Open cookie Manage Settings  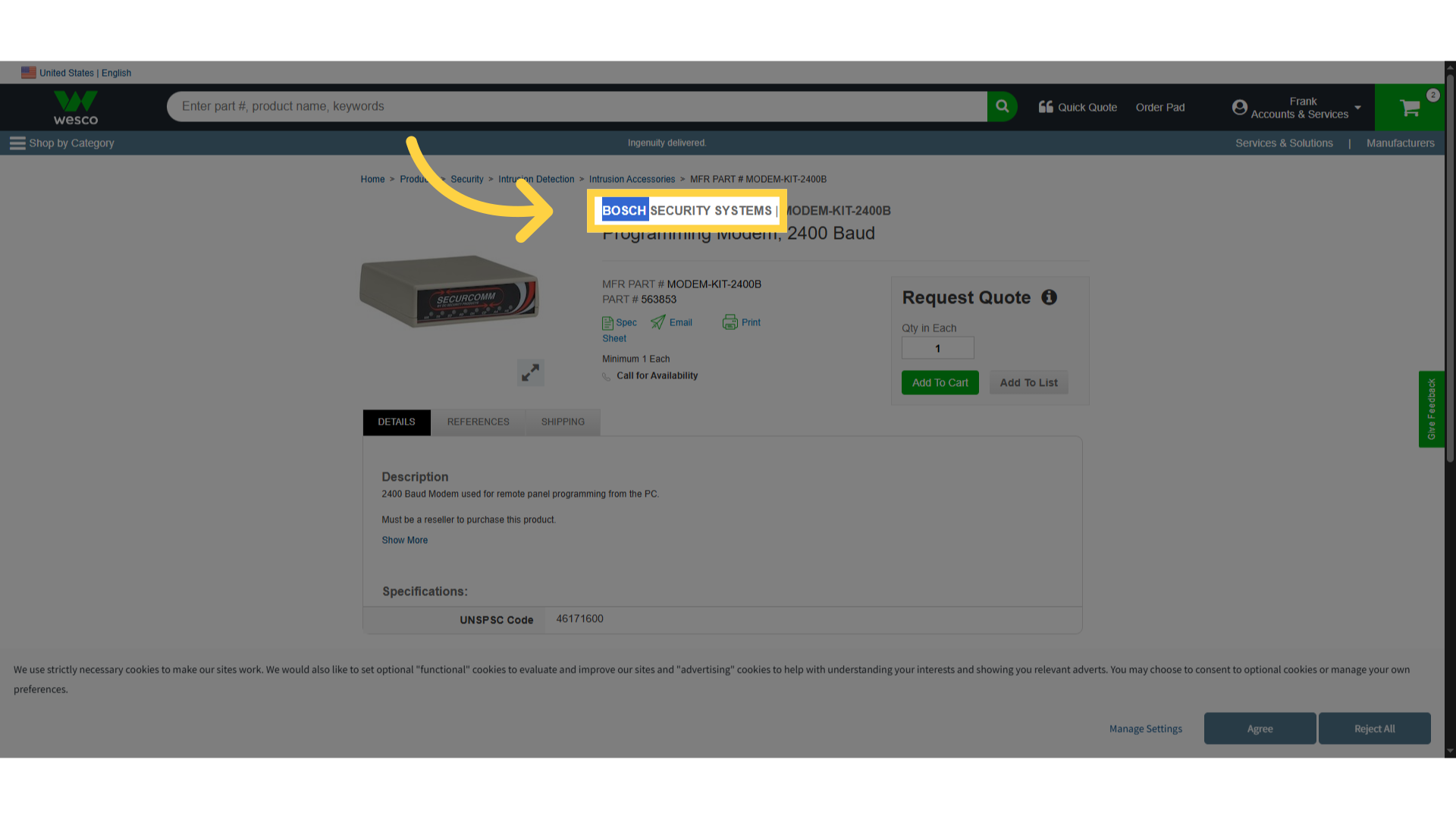pos(1145,729)
